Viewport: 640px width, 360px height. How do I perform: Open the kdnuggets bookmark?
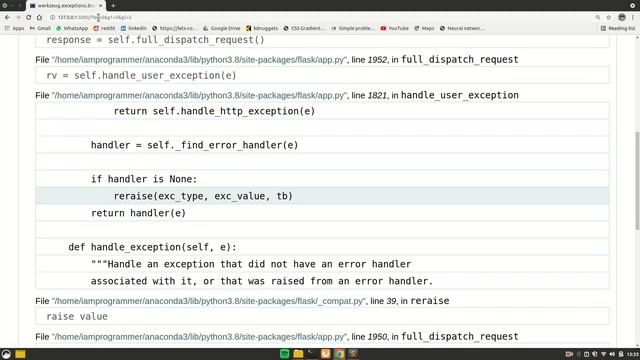coord(262,28)
